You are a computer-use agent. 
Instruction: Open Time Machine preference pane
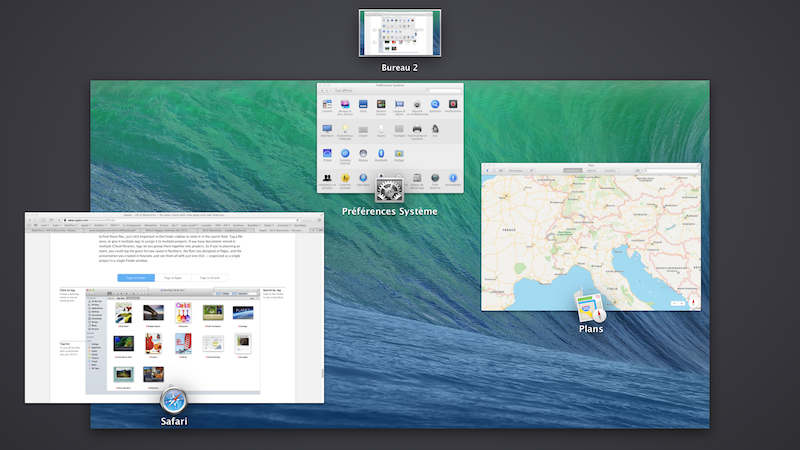[435, 181]
